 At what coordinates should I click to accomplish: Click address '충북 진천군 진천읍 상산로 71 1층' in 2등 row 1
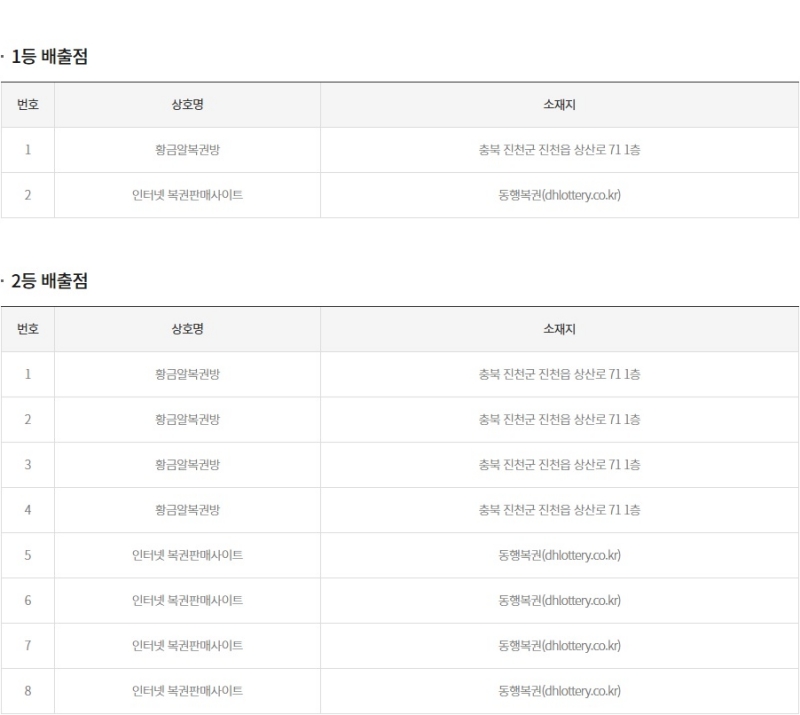559,374
